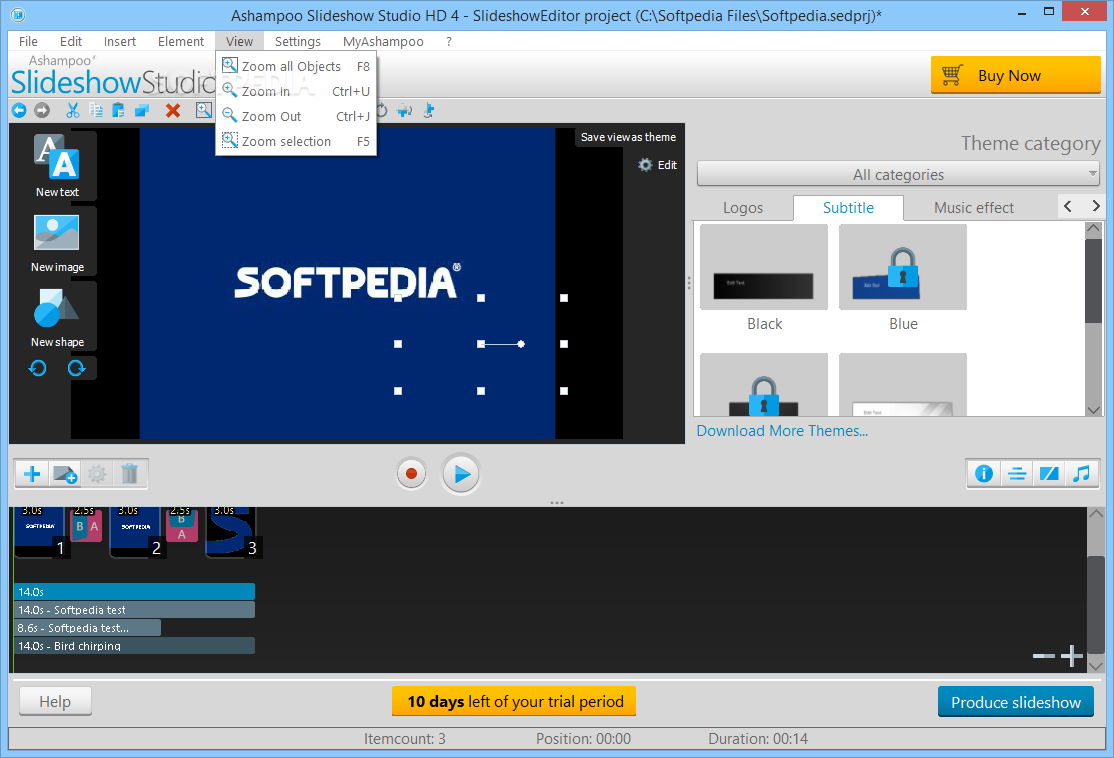Click Save view as theme button
The width and height of the screenshot is (1114, 758).
tap(628, 137)
